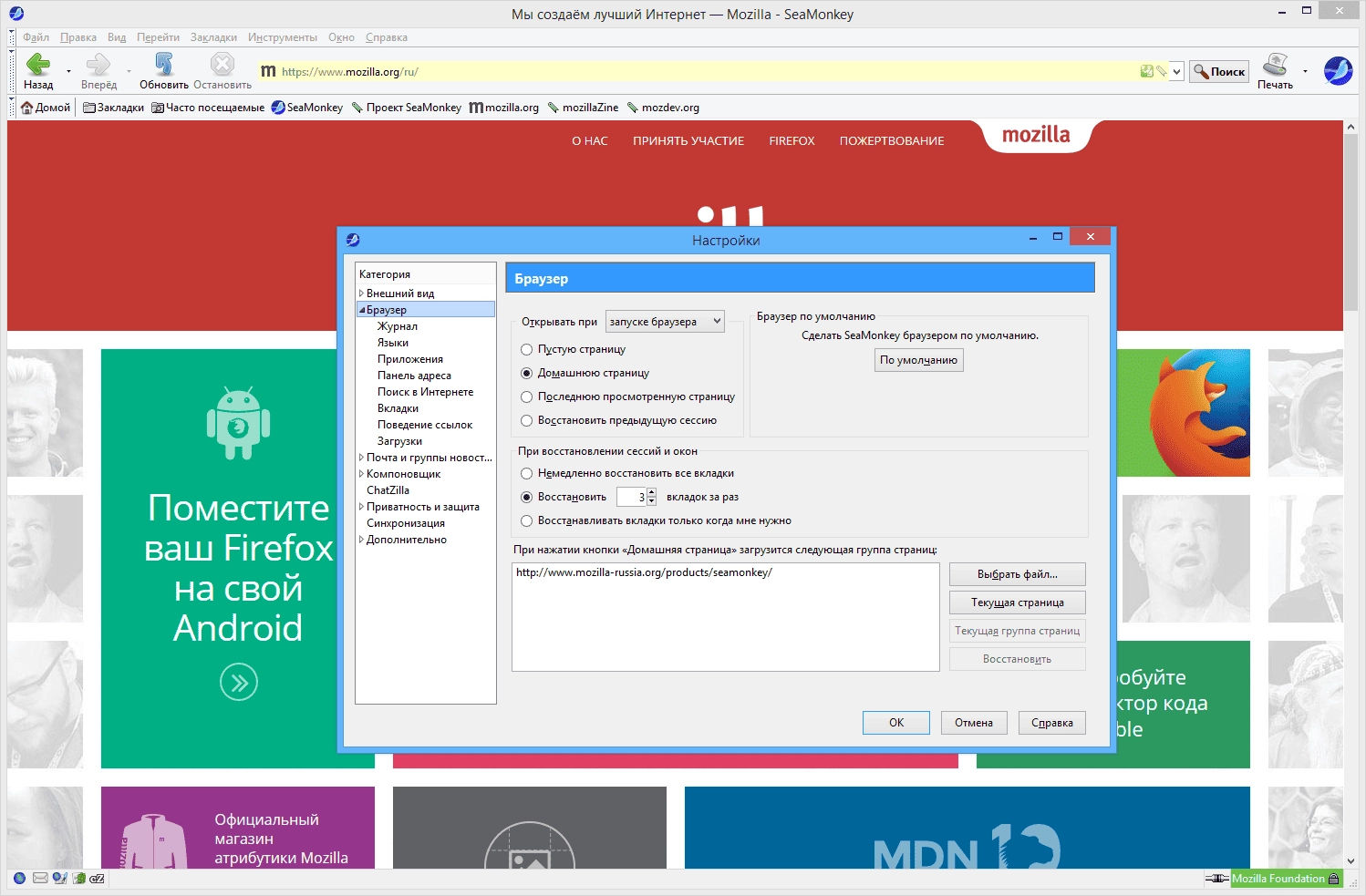Select Последнюю просмотренную страницу option
This screenshot has width=1366, height=896.
coord(526,397)
